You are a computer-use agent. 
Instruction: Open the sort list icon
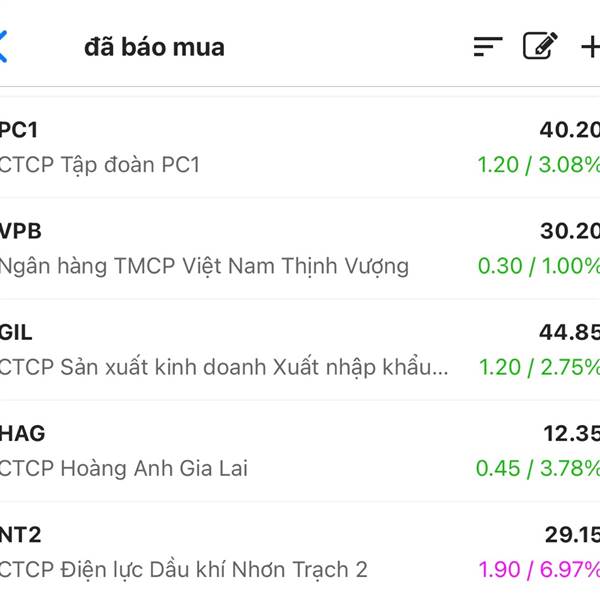click(x=488, y=47)
